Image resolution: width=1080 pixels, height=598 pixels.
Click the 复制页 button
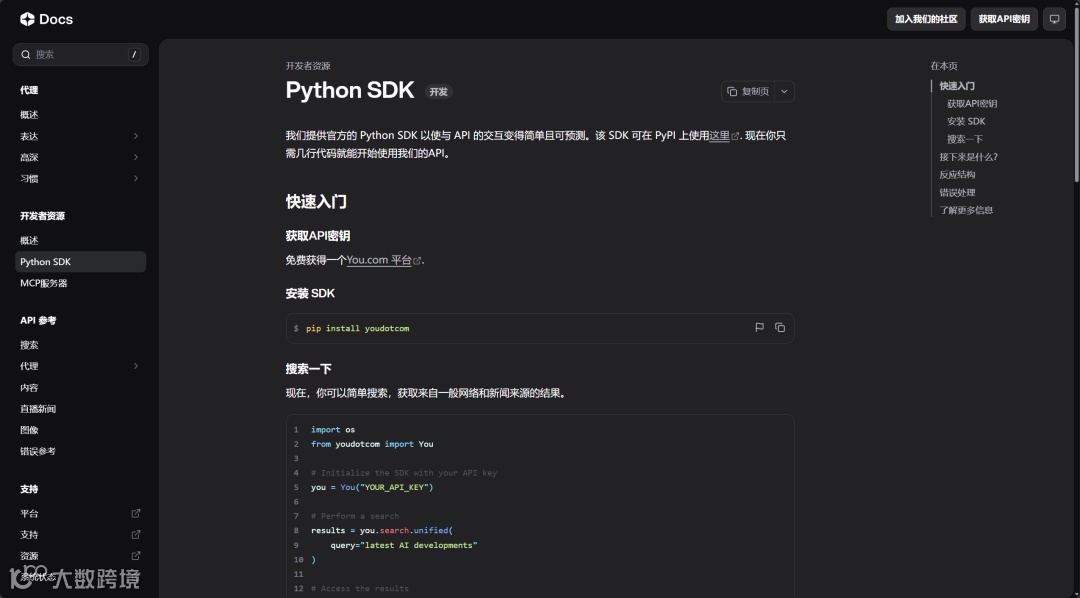748,92
